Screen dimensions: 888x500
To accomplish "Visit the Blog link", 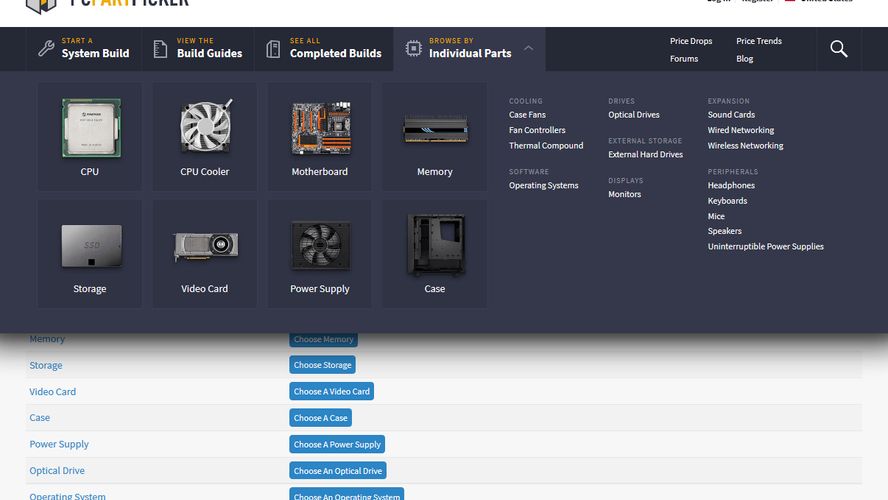I will coord(744,58).
